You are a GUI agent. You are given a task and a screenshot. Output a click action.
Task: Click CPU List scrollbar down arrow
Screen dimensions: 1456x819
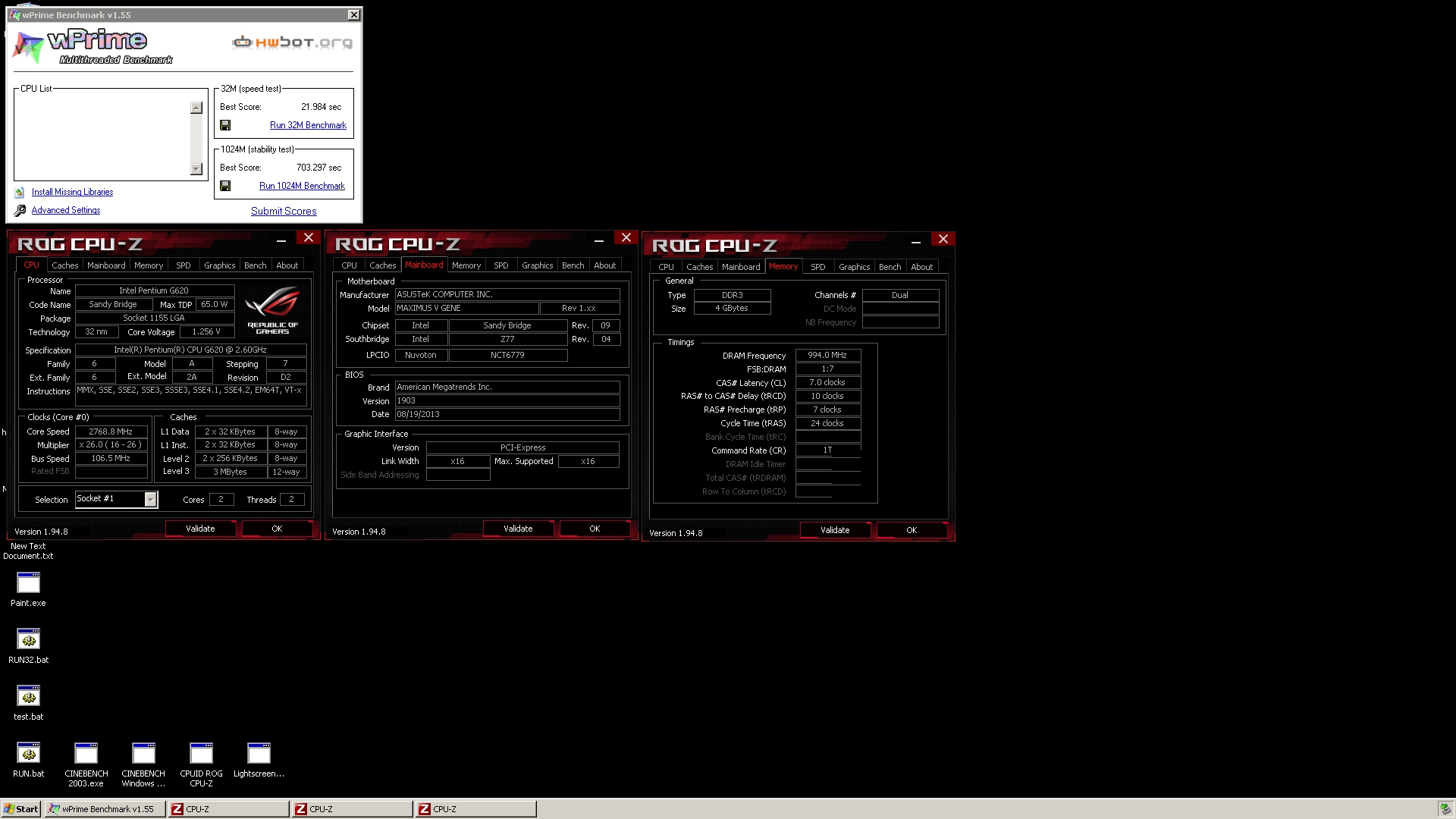point(196,169)
